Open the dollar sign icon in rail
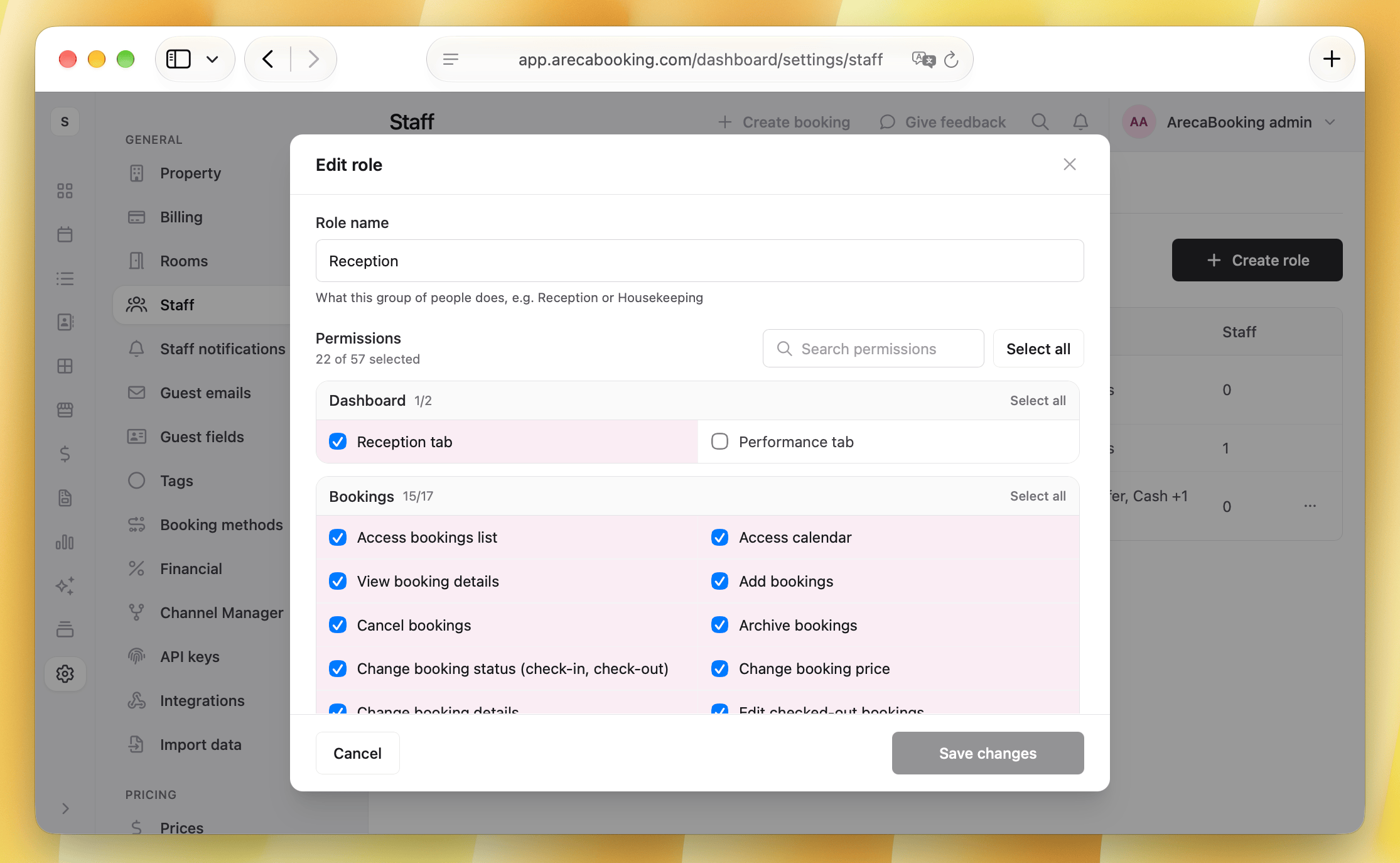The height and width of the screenshot is (863, 1400). point(65,454)
